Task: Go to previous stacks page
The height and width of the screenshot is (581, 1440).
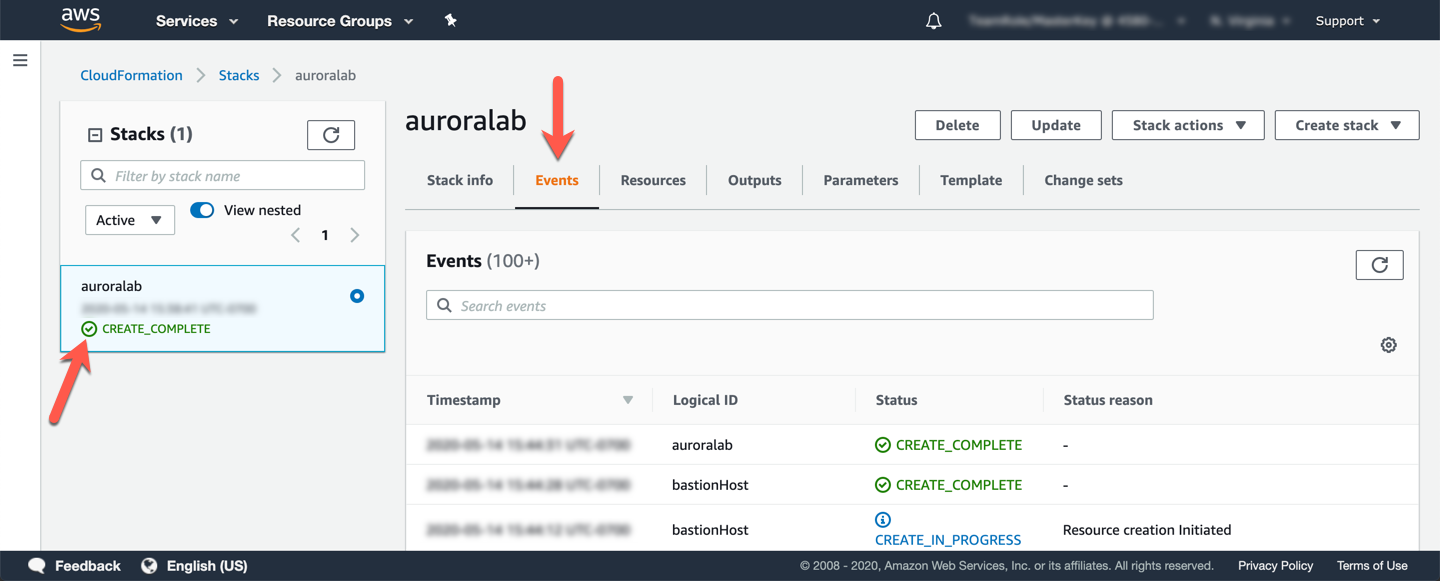Action: click(x=296, y=235)
